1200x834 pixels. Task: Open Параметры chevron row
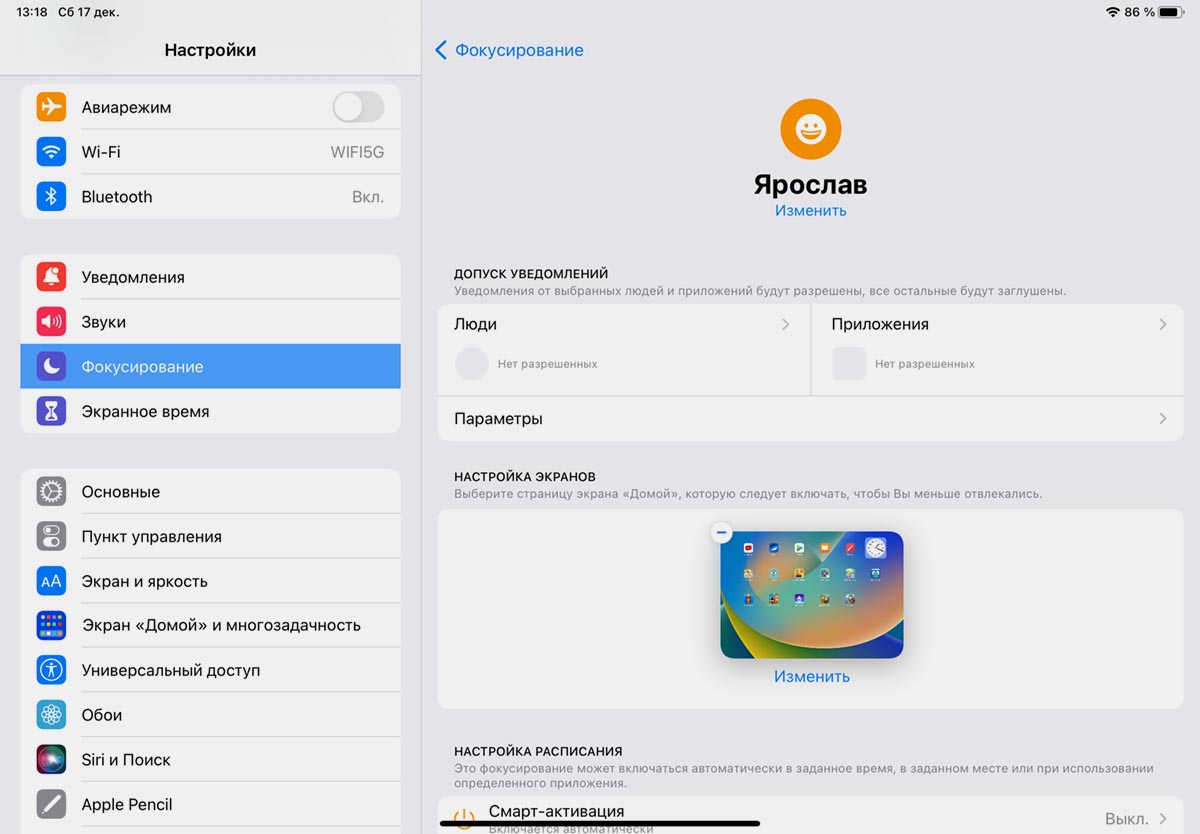[x=811, y=419]
